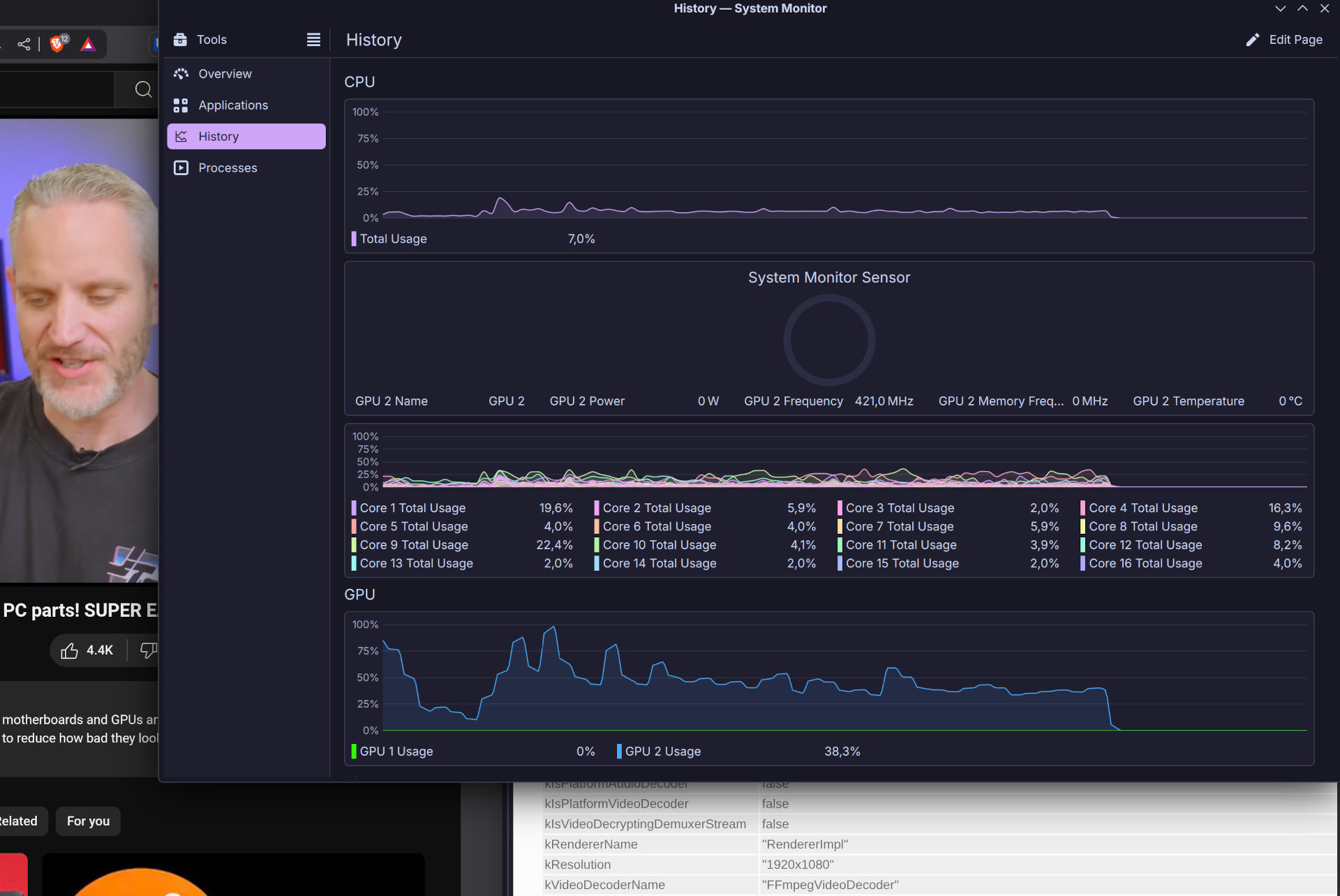Like the video with thumbs up
1340x896 pixels.
70,650
